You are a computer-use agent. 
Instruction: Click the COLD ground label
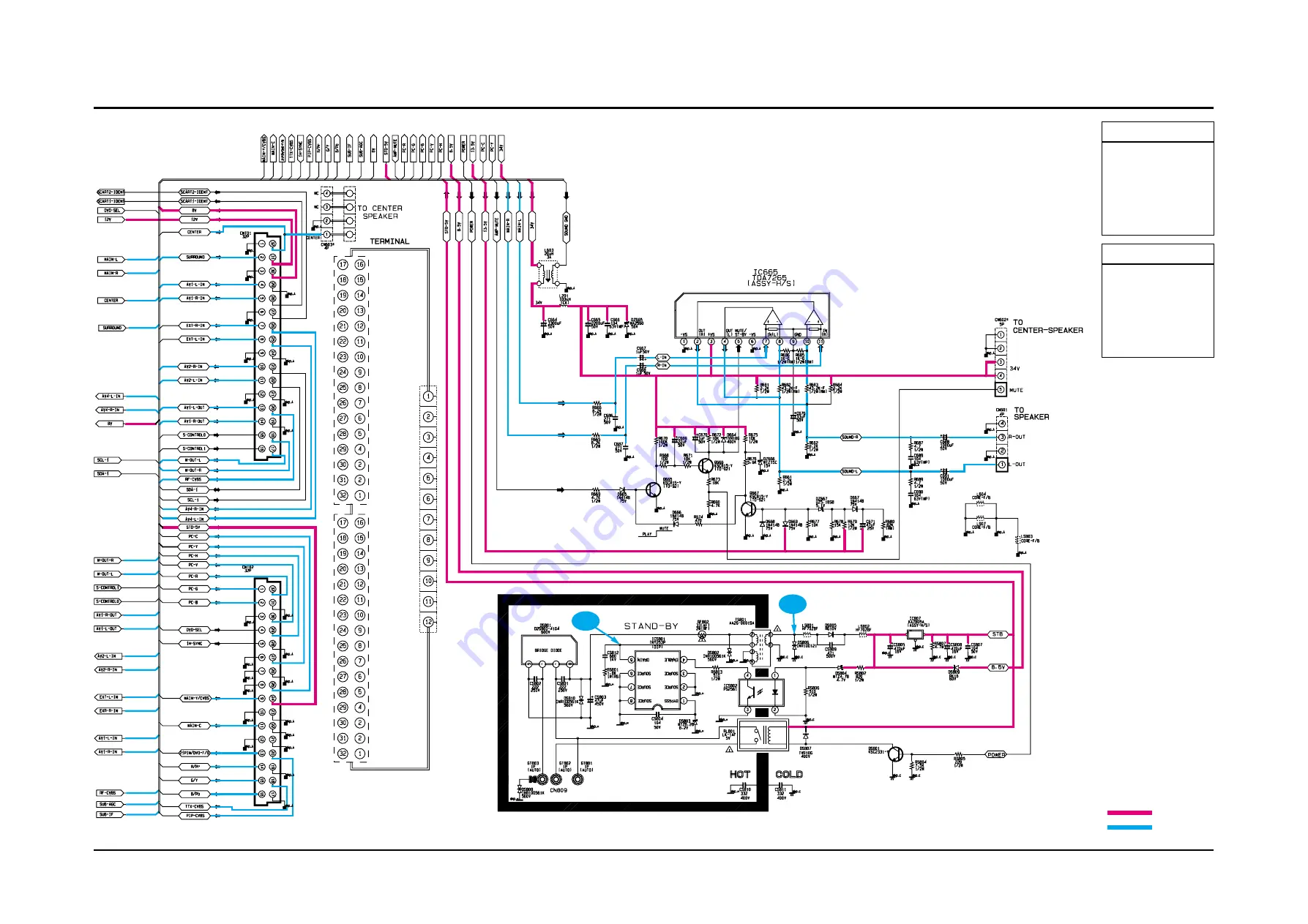click(789, 774)
